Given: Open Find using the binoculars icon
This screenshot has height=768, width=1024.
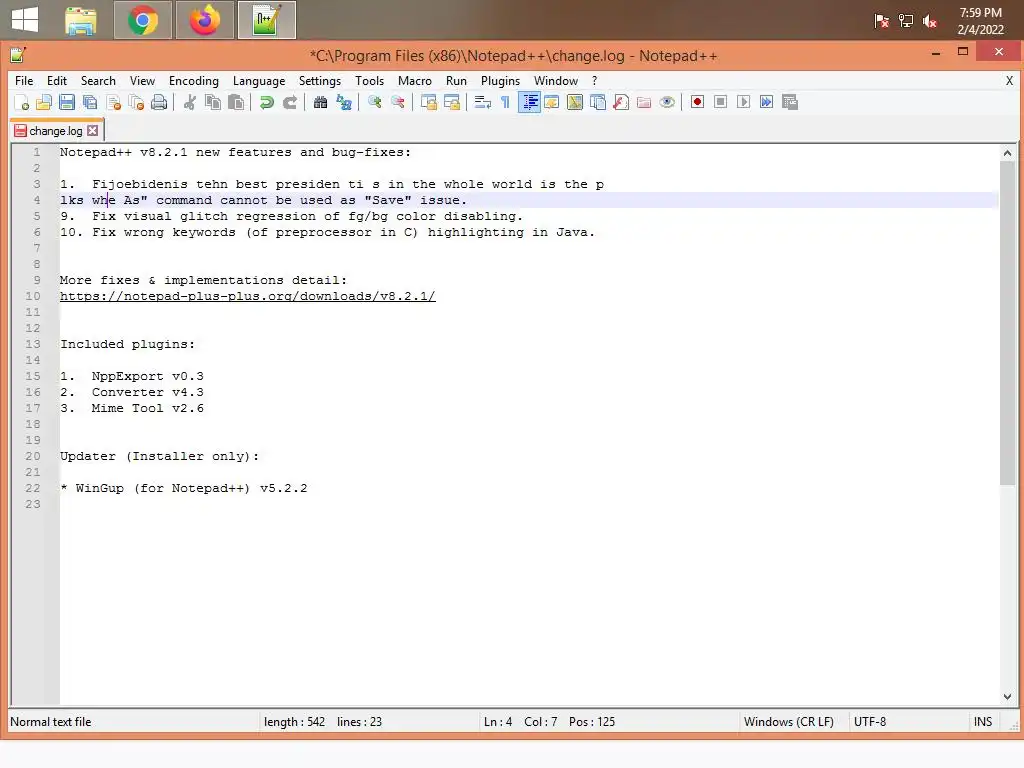Looking at the screenshot, I should [321, 103].
